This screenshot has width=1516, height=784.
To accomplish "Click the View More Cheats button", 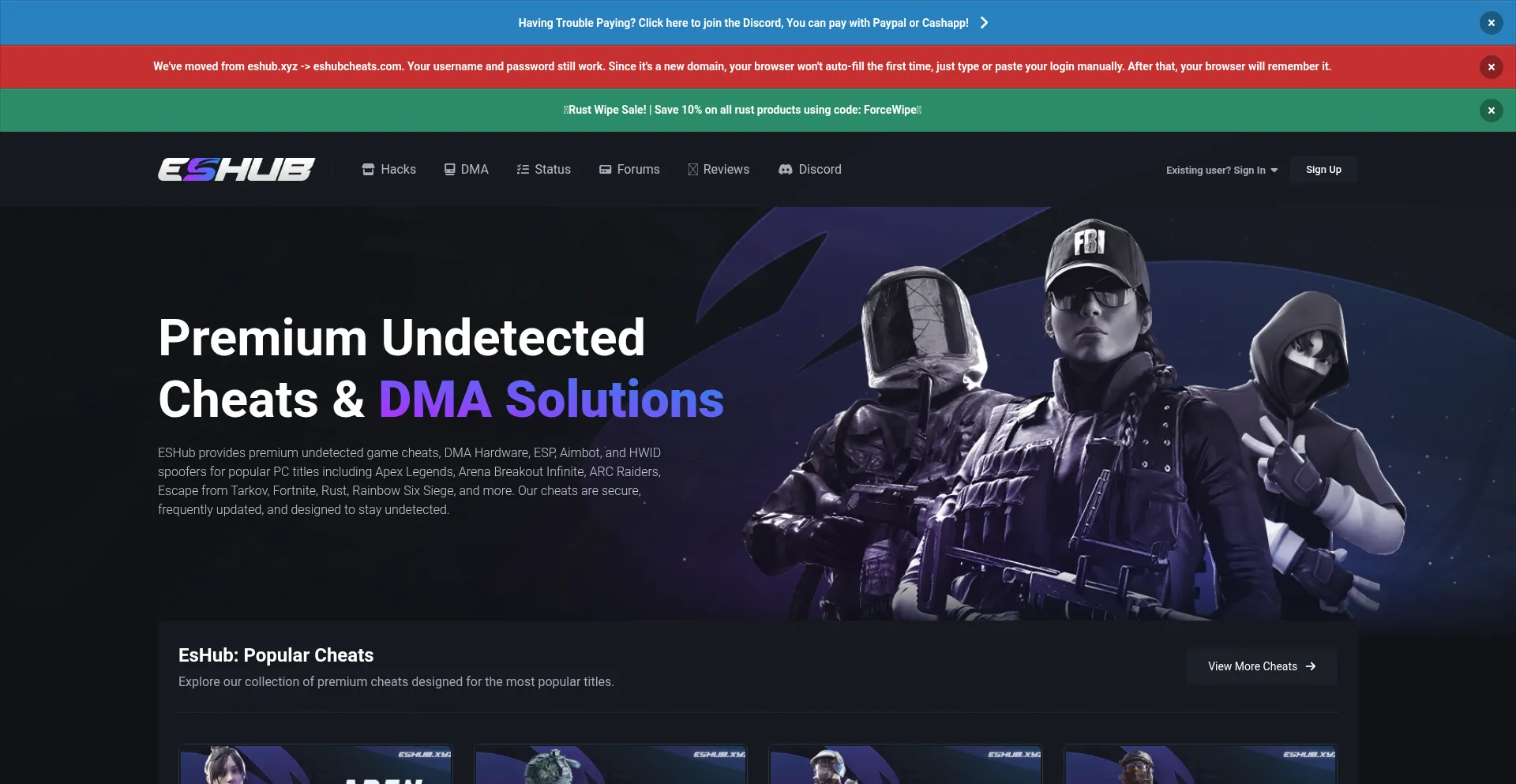I will (1261, 666).
